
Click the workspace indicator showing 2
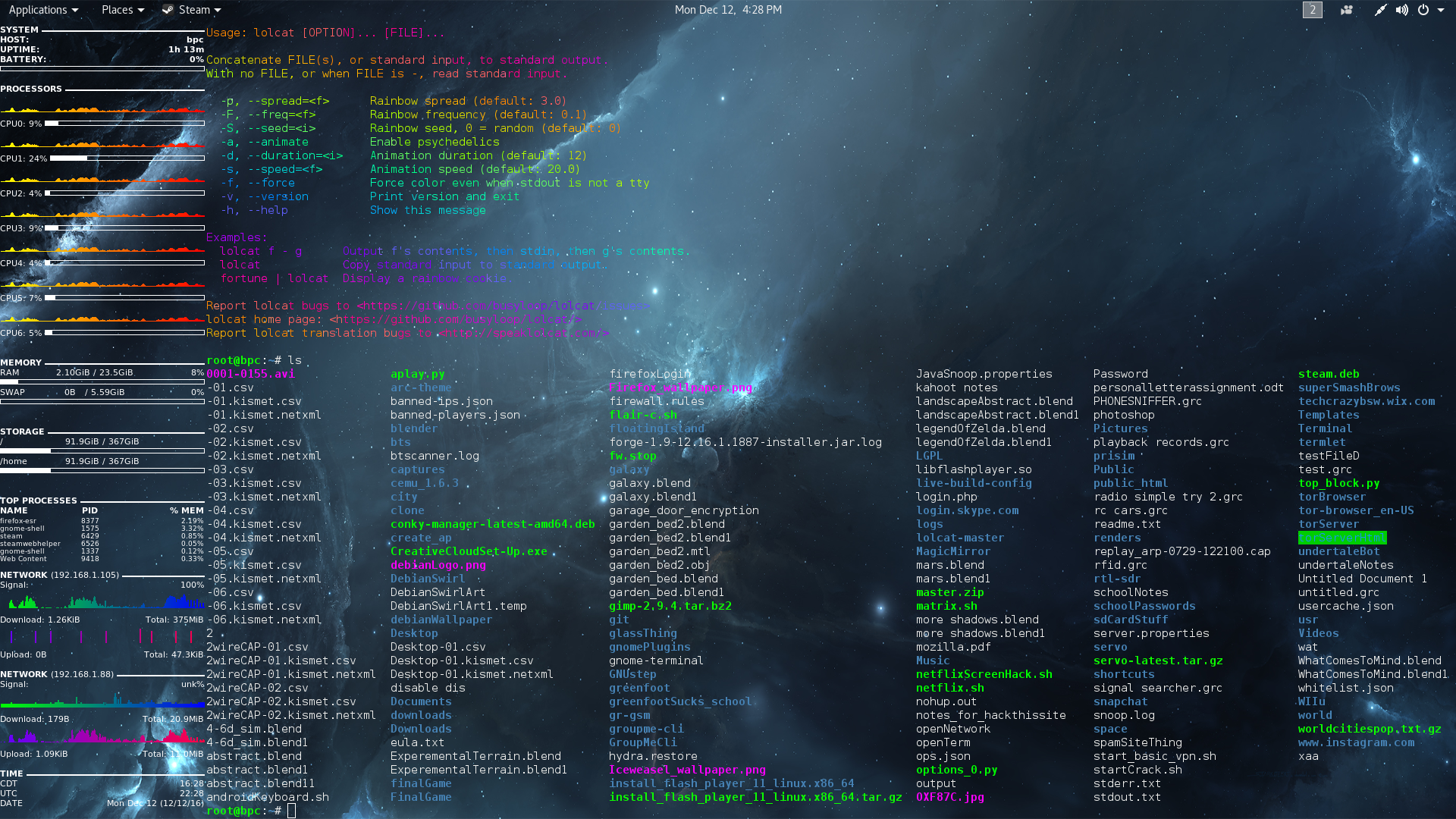tap(1312, 10)
